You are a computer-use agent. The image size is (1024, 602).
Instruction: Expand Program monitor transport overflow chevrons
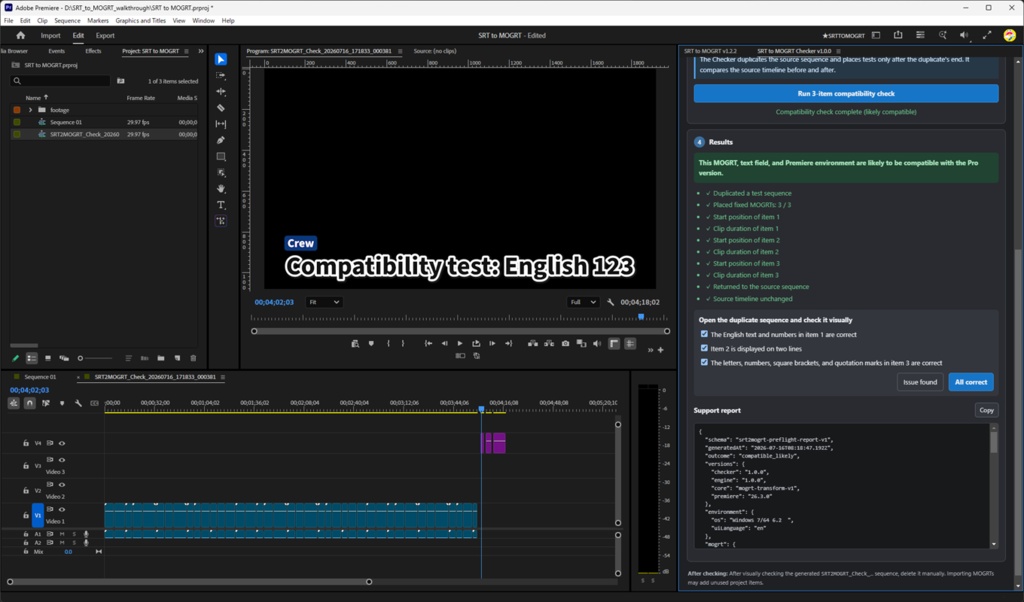[x=650, y=350]
